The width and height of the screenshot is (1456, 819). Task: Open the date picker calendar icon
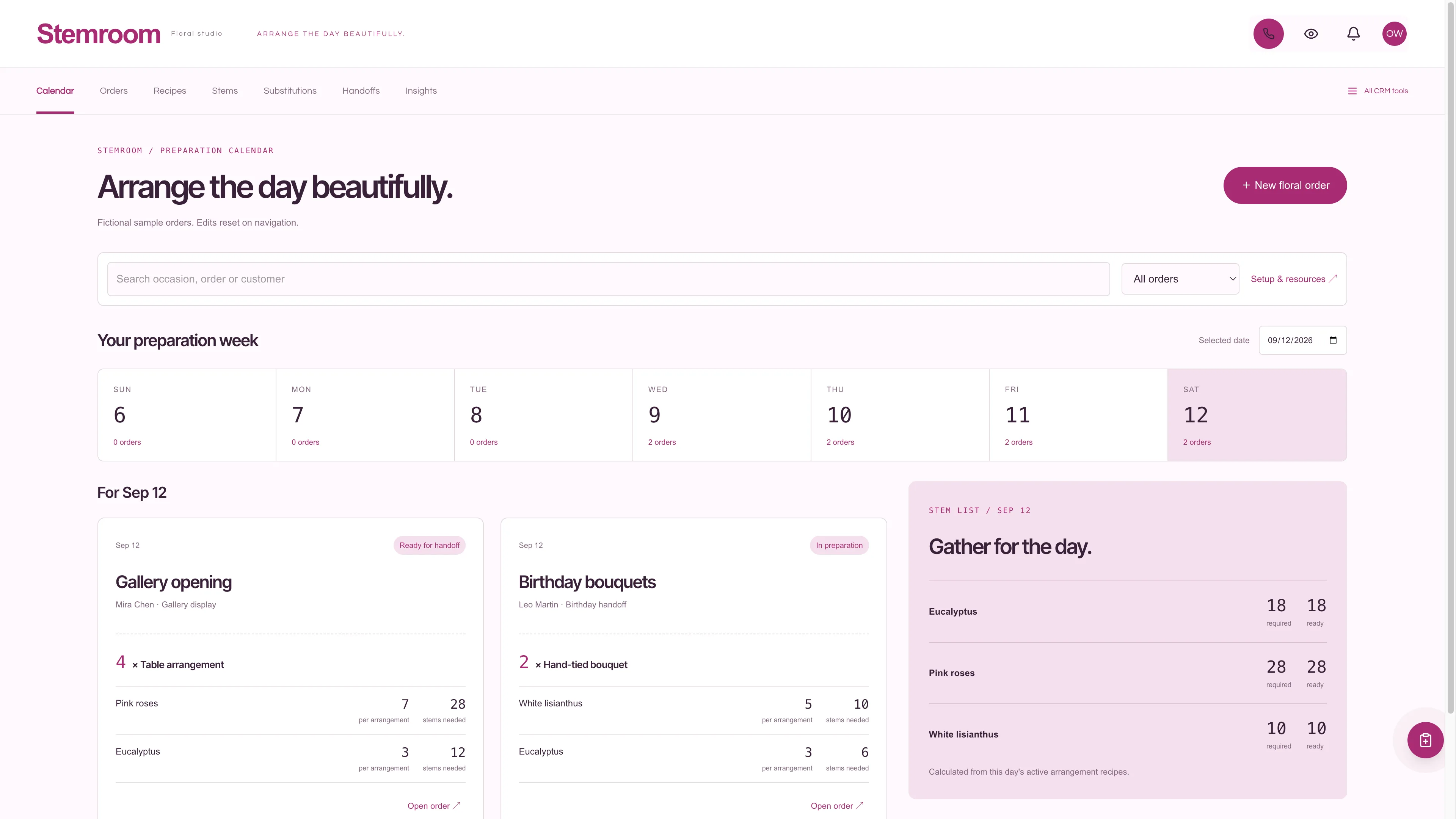(1333, 340)
